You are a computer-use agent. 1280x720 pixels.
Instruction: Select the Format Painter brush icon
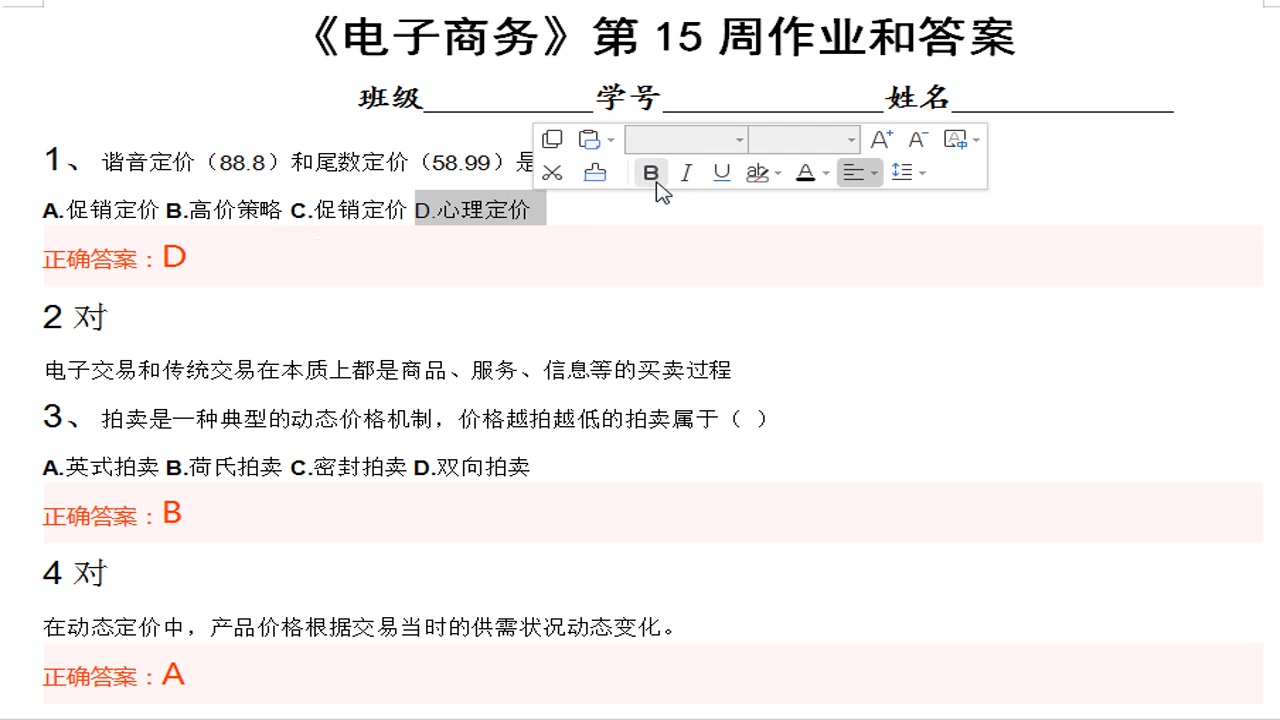(595, 173)
